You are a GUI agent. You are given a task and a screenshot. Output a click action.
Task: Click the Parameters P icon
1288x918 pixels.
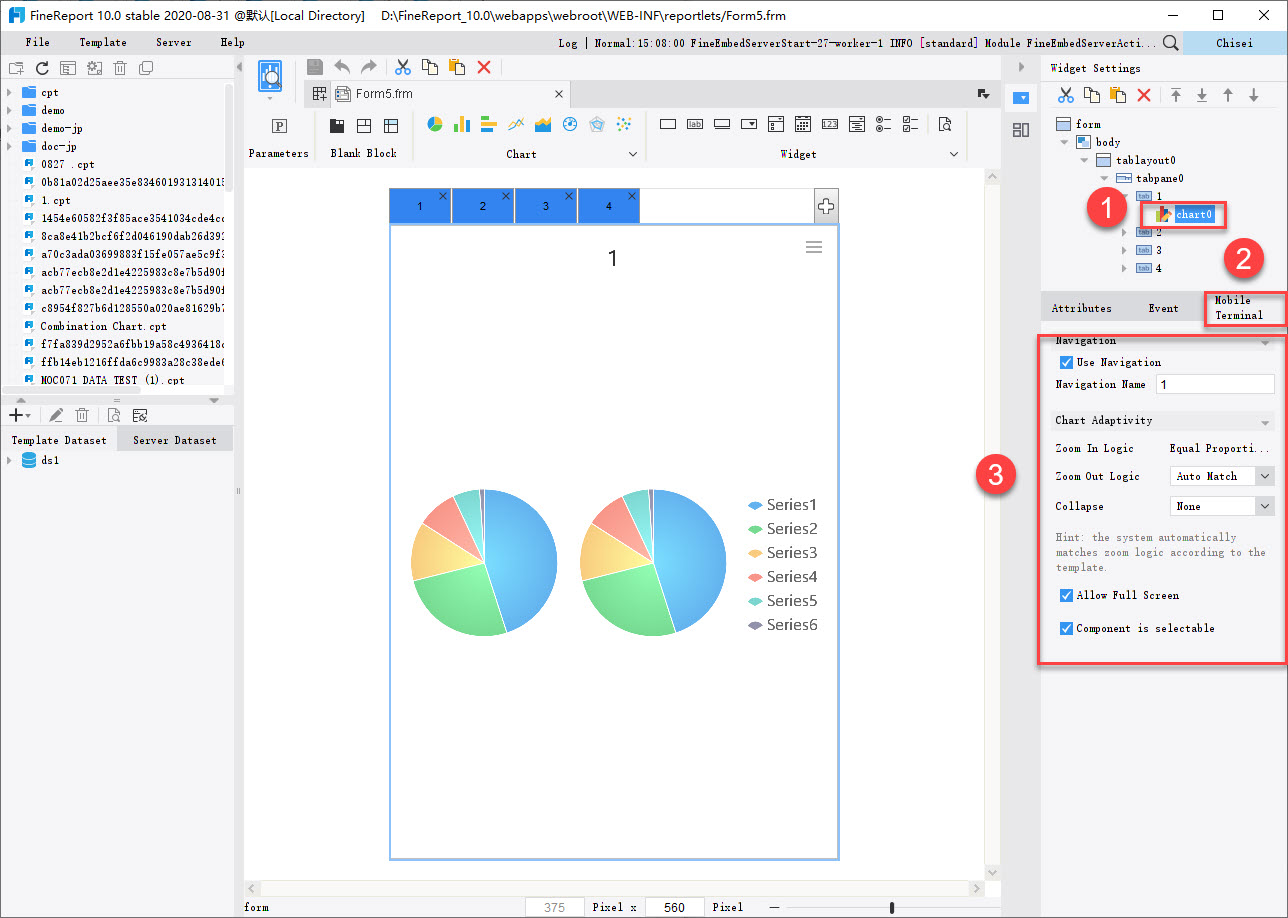tap(279, 126)
